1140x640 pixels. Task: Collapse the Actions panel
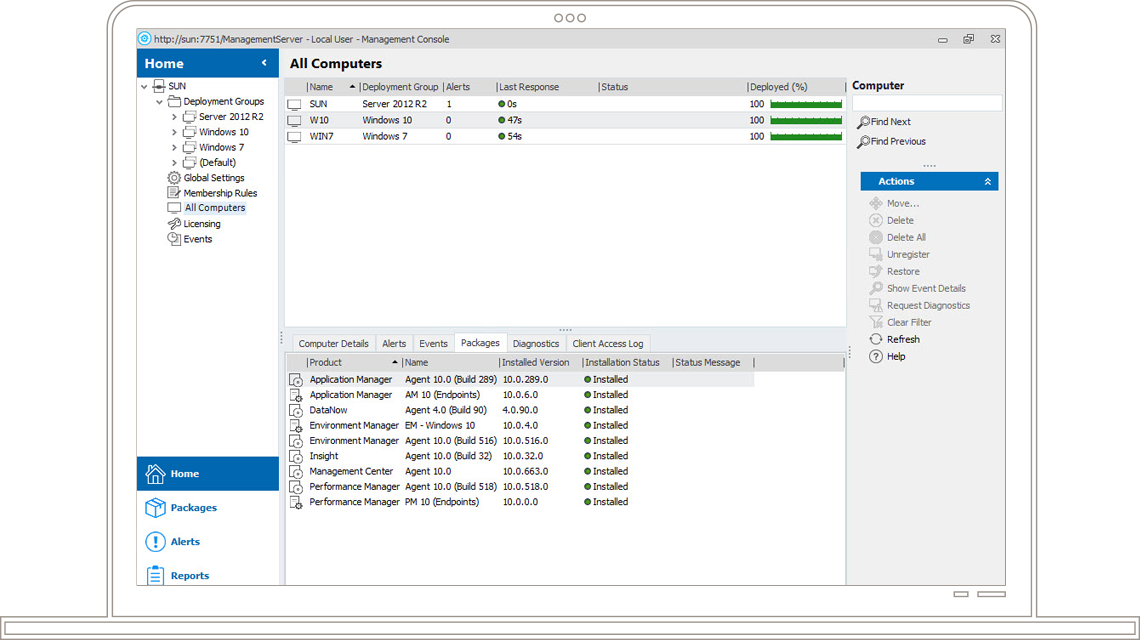click(987, 181)
